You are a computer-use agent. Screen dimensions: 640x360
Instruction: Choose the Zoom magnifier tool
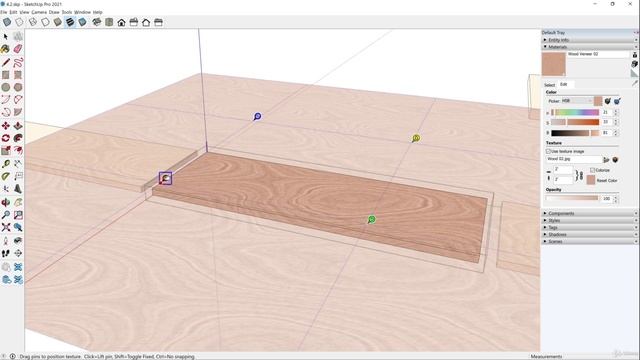[5, 215]
